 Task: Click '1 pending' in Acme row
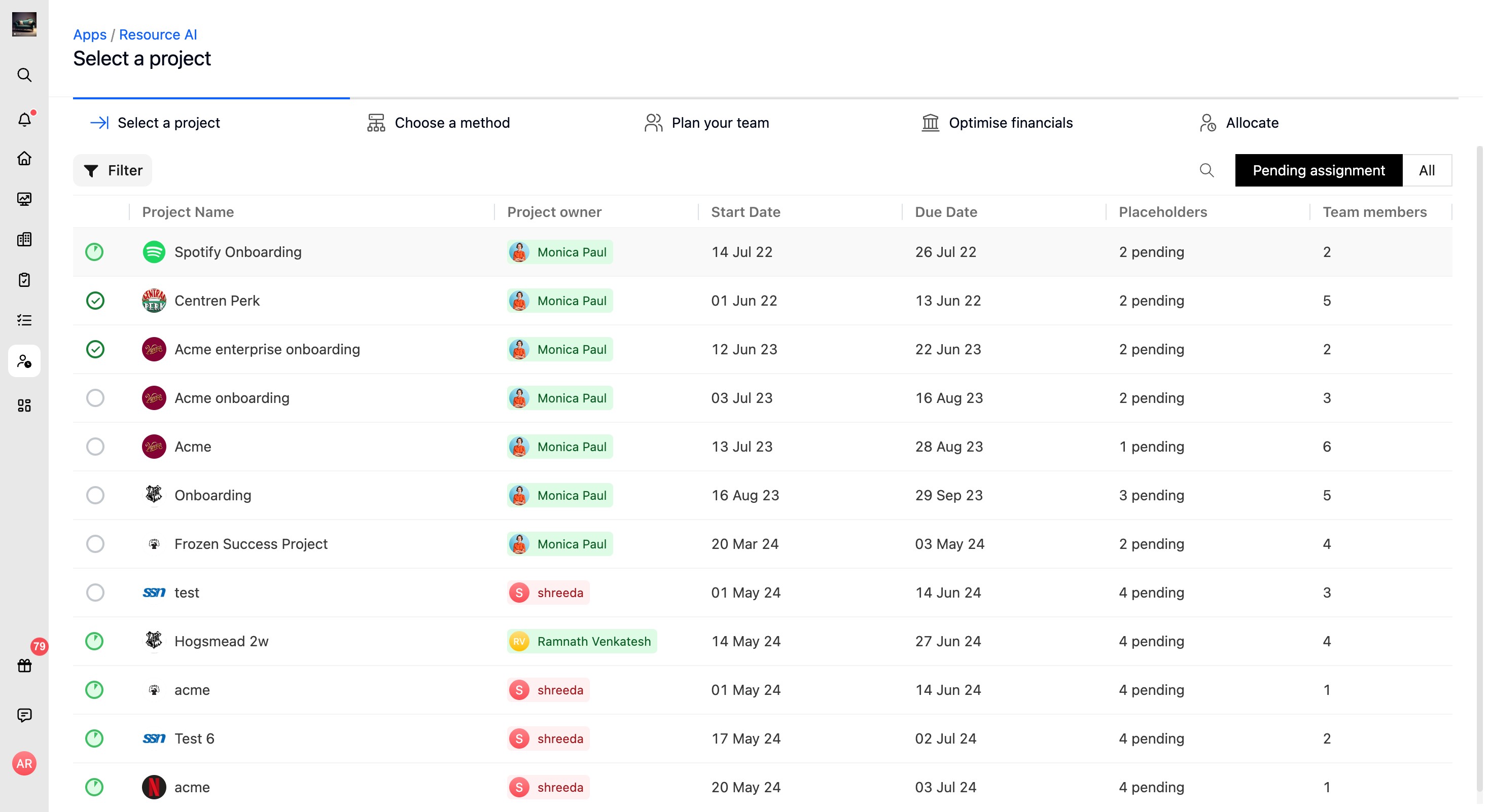pos(1151,447)
